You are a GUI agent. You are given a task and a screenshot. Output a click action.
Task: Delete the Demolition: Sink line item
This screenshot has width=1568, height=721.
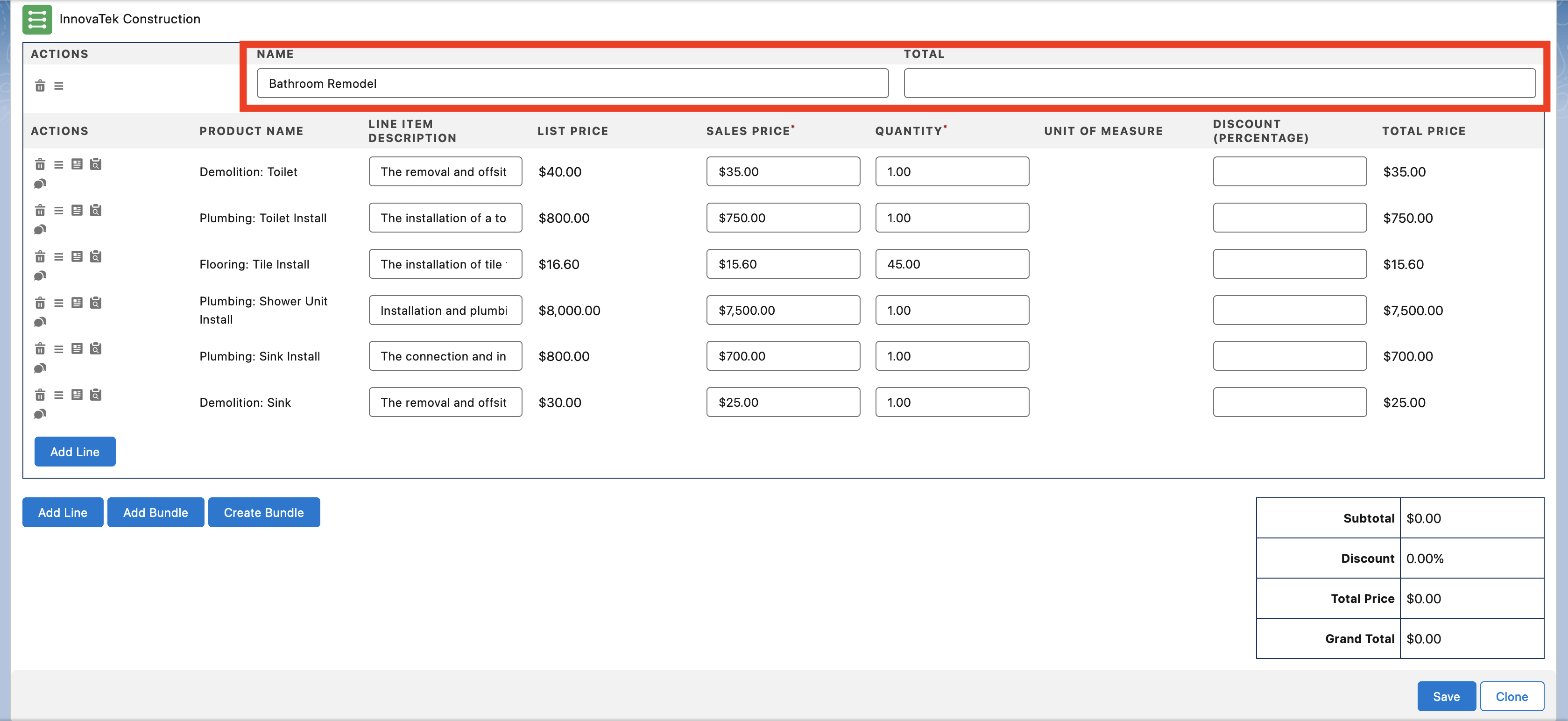40,395
